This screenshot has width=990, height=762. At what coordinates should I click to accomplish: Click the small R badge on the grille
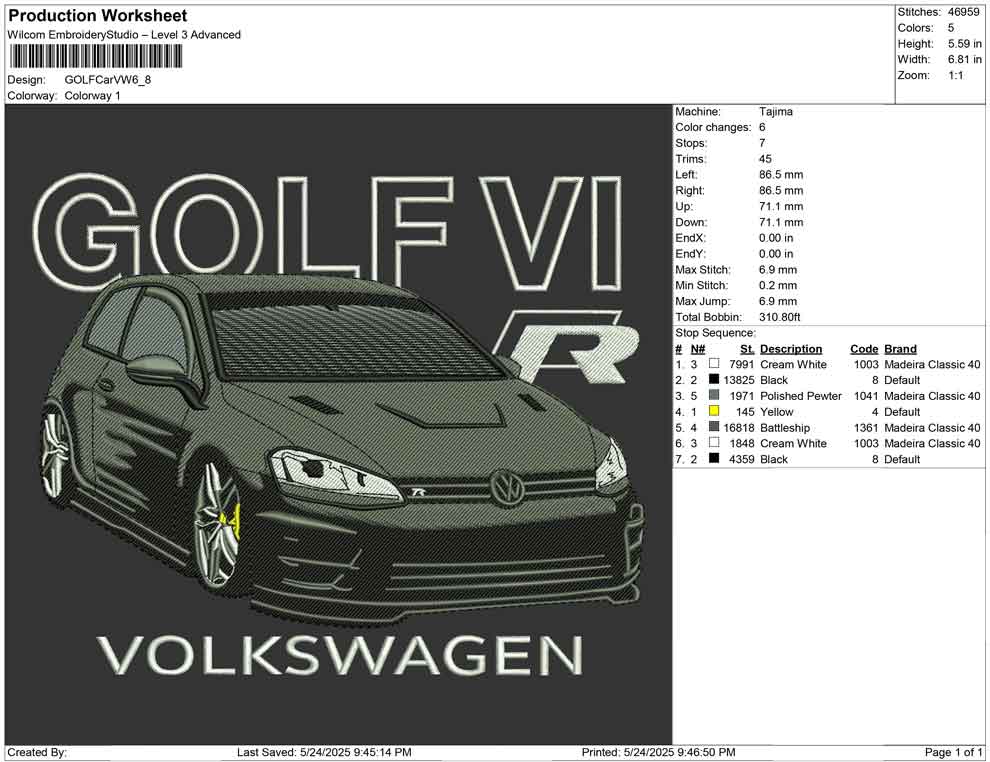point(419,492)
